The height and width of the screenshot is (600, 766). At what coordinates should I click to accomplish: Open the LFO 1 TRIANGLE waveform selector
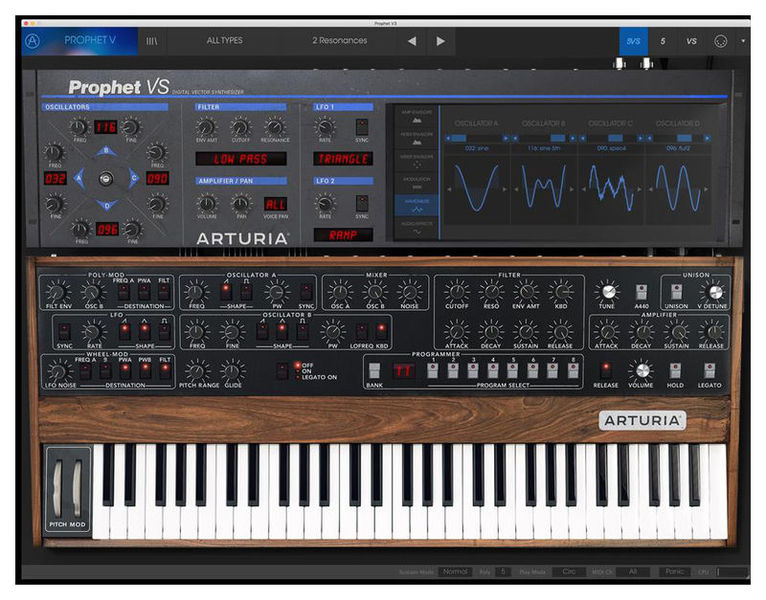pos(343,159)
